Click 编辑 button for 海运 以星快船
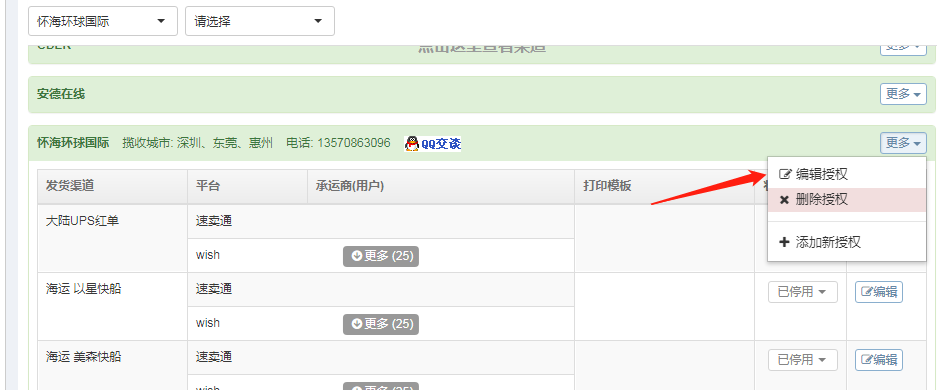 [878, 292]
